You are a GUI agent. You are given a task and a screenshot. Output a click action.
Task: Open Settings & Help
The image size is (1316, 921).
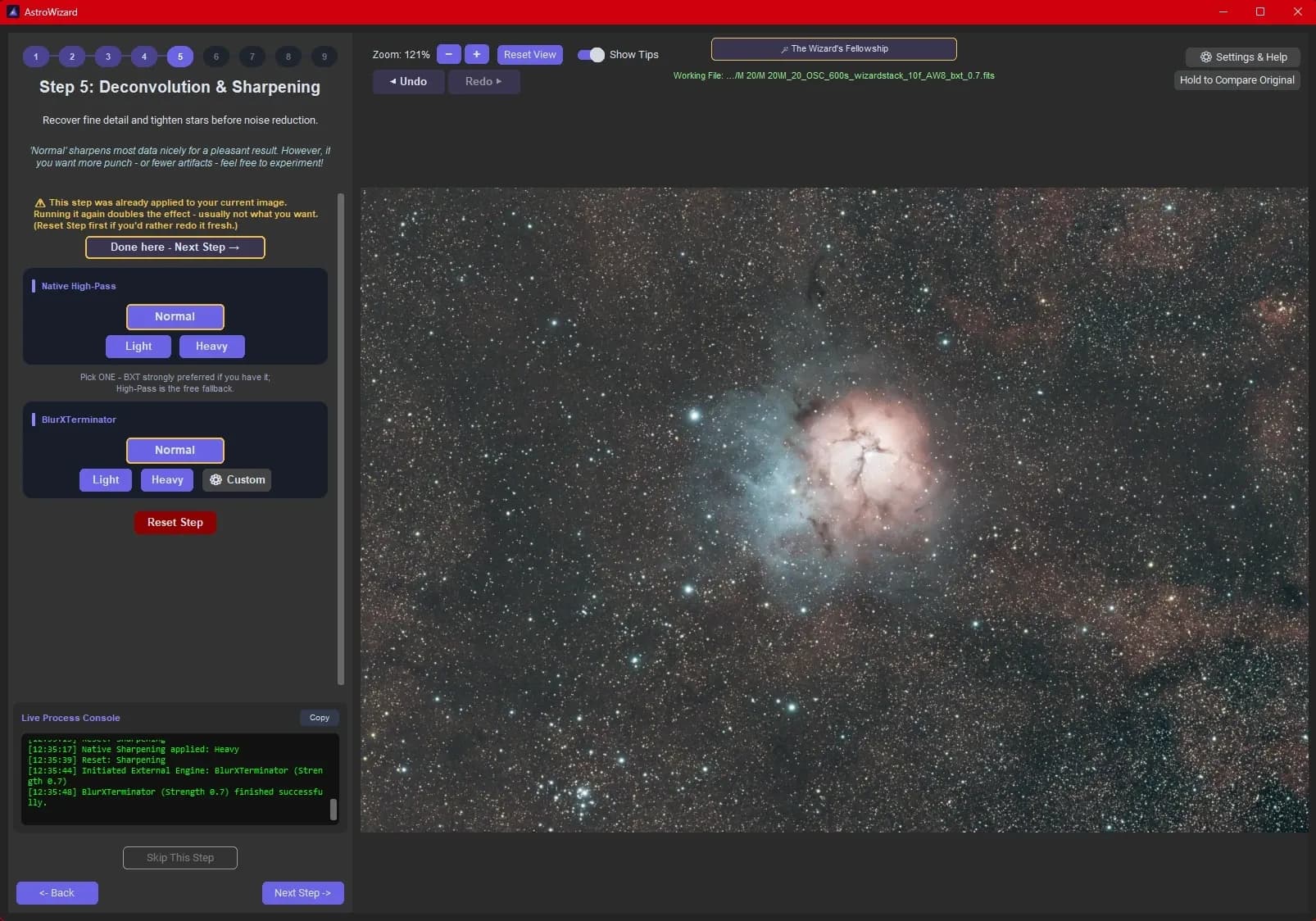[1243, 57]
